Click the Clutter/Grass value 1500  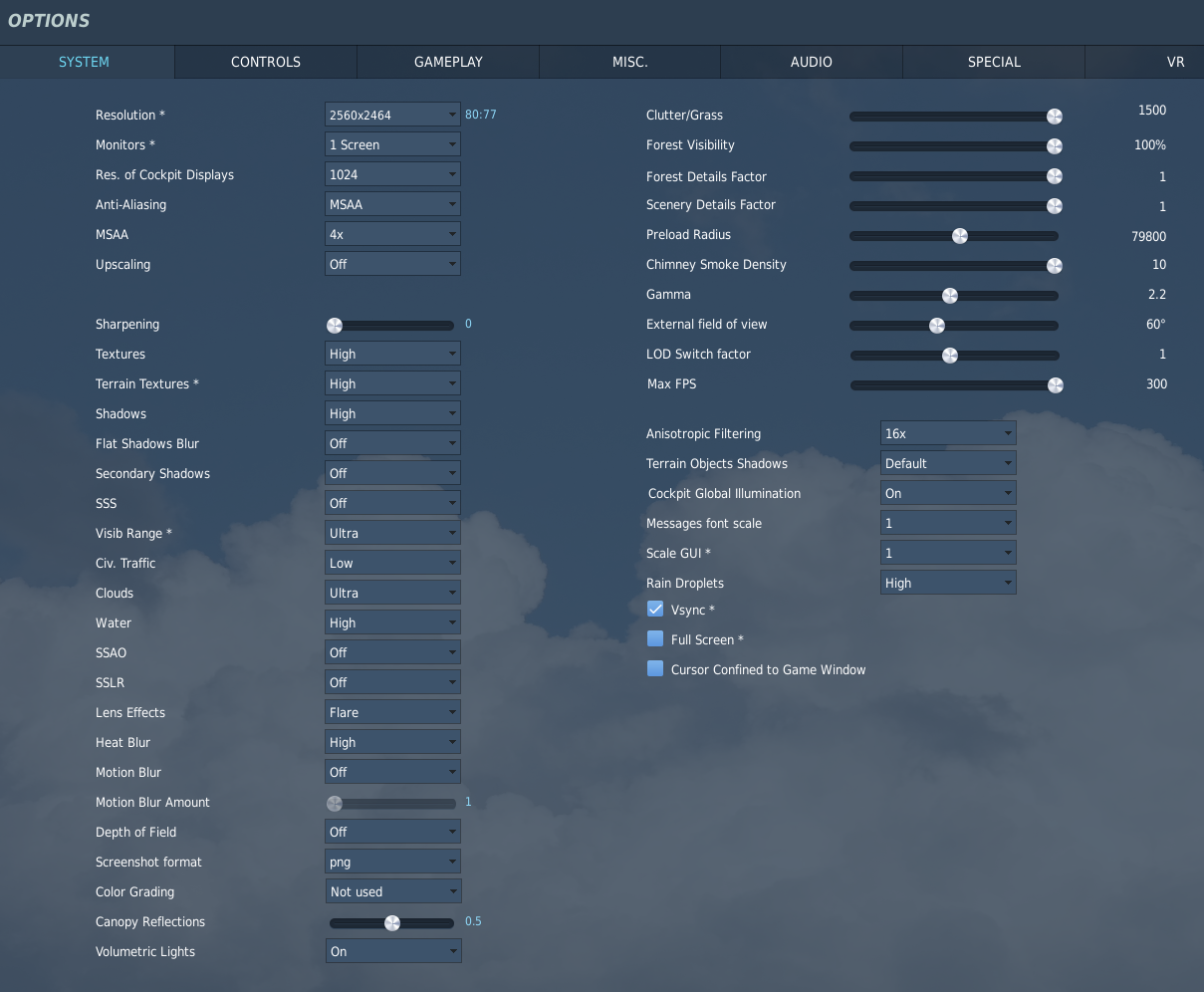pyautogui.click(x=1152, y=110)
